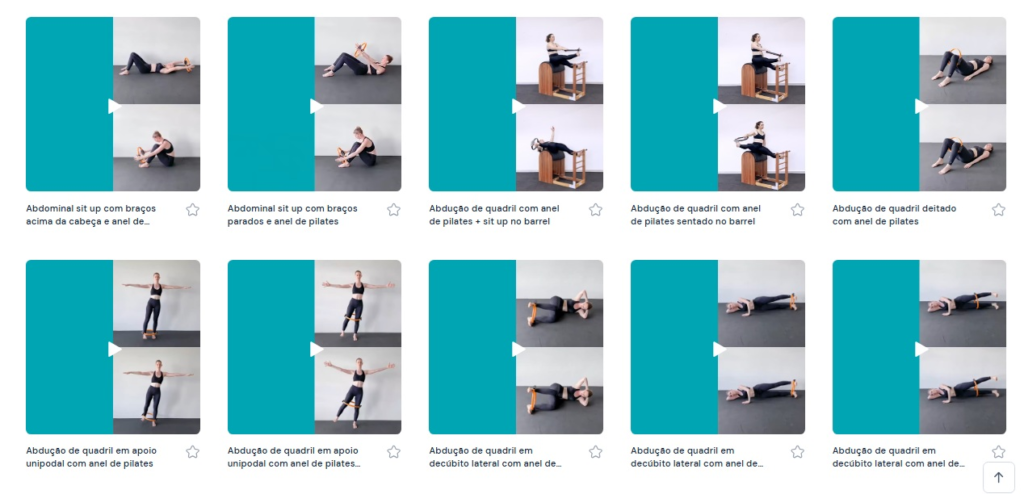Screen dimensions: 1024x494
Task: Play the sit up braços parados video
Action: (316, 106)
